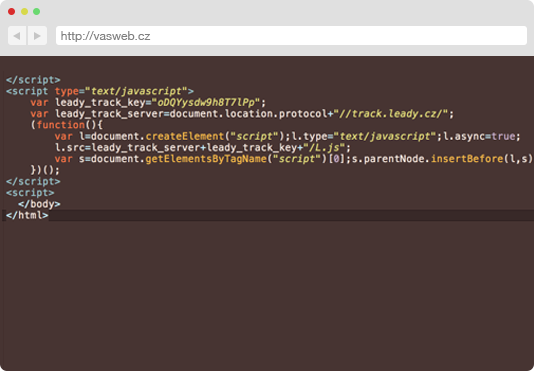The image size is (534, 371).
Task: Click the type="text/javascript" attribute on script tag
Action: [121, 91]
